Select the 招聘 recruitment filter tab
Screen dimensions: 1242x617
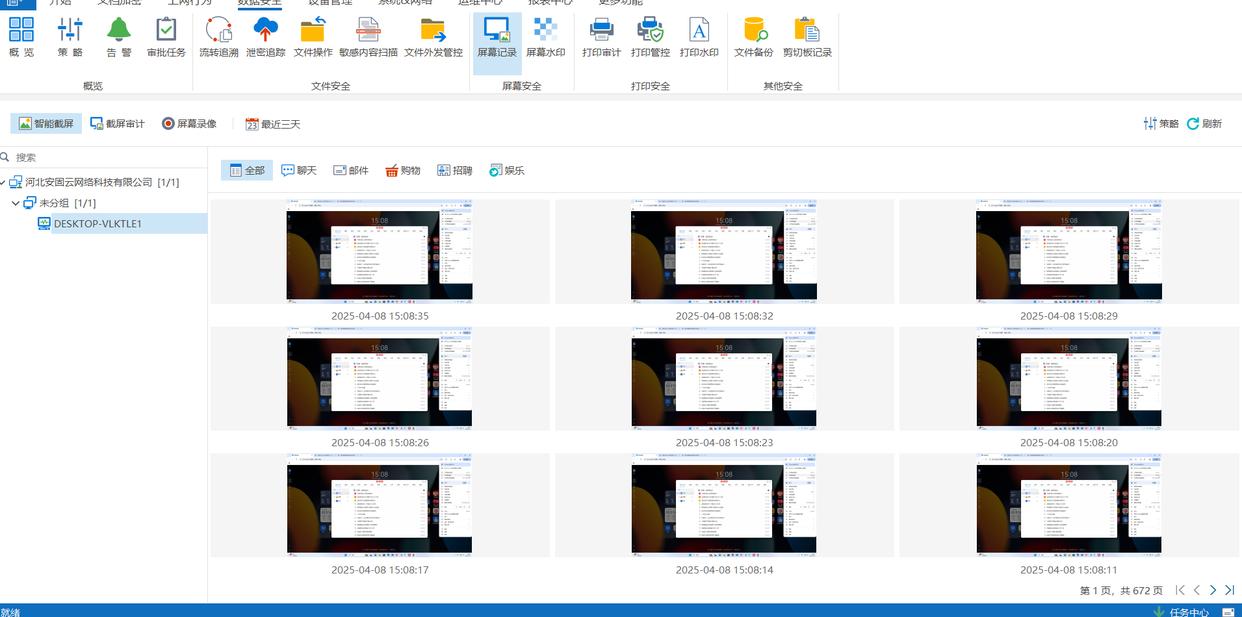coord(454,171)
